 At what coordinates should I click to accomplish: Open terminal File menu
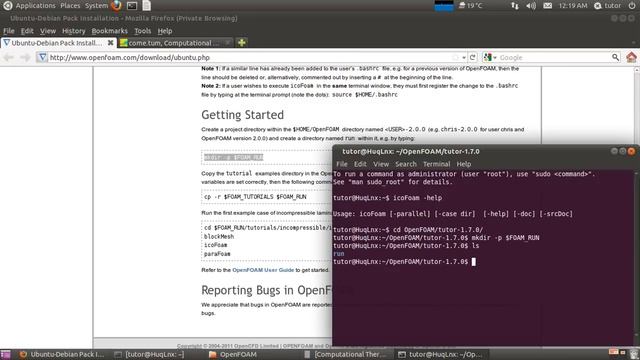tap(342, 164)
